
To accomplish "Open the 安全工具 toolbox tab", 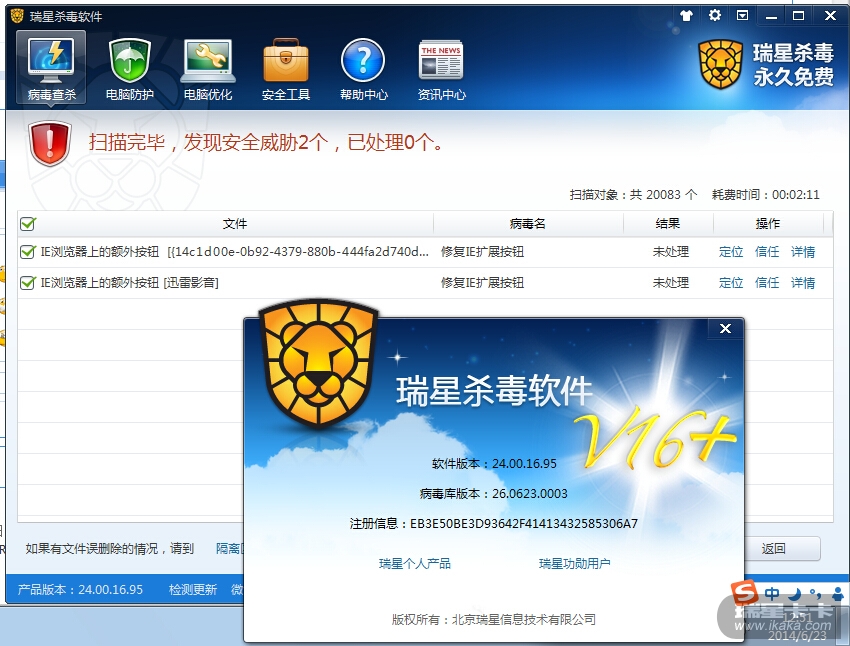I will [286, 69].
